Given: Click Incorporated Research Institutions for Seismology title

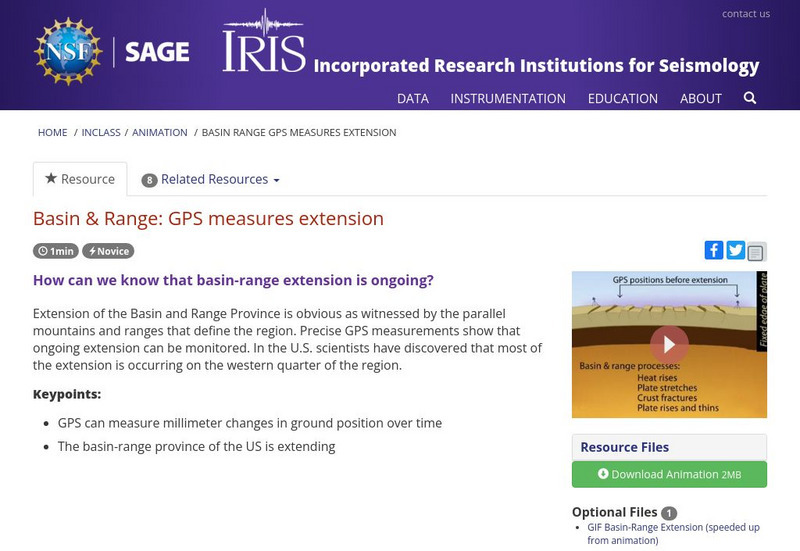Looking at the screenshot, I should point(536,66).
